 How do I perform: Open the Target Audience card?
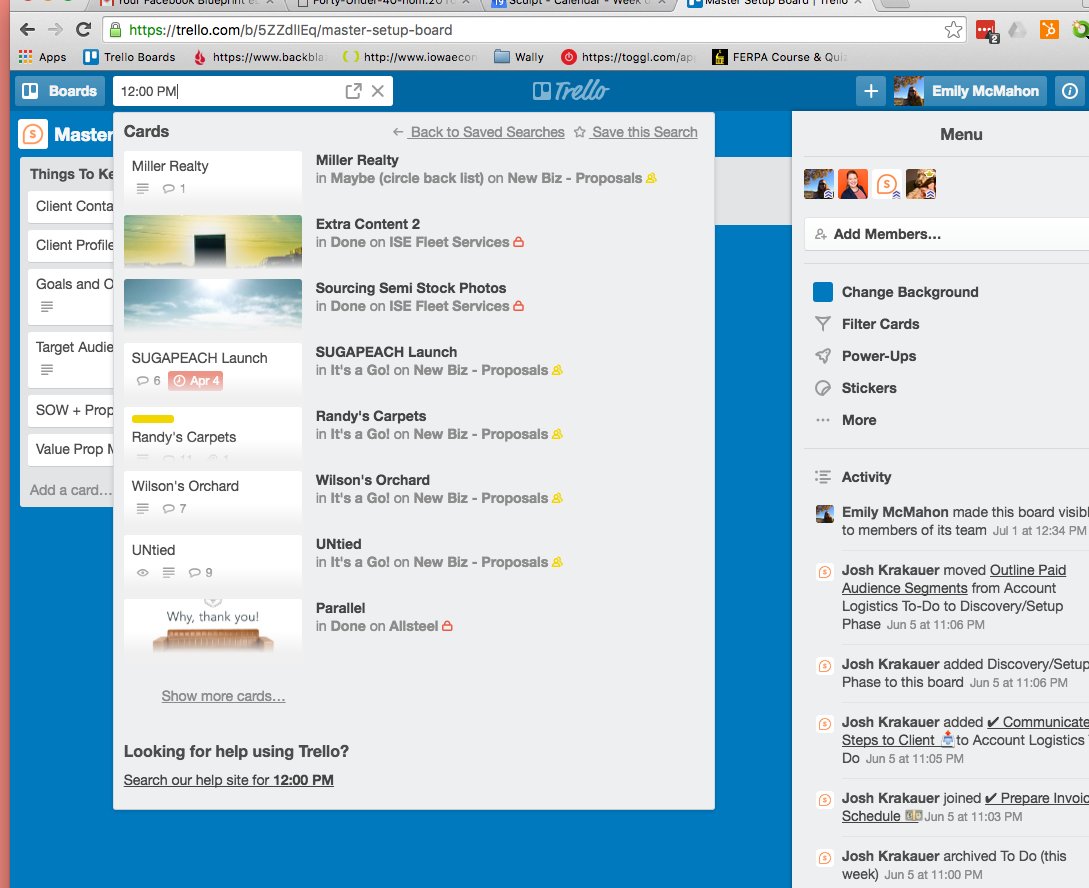(x=71, y=358)
